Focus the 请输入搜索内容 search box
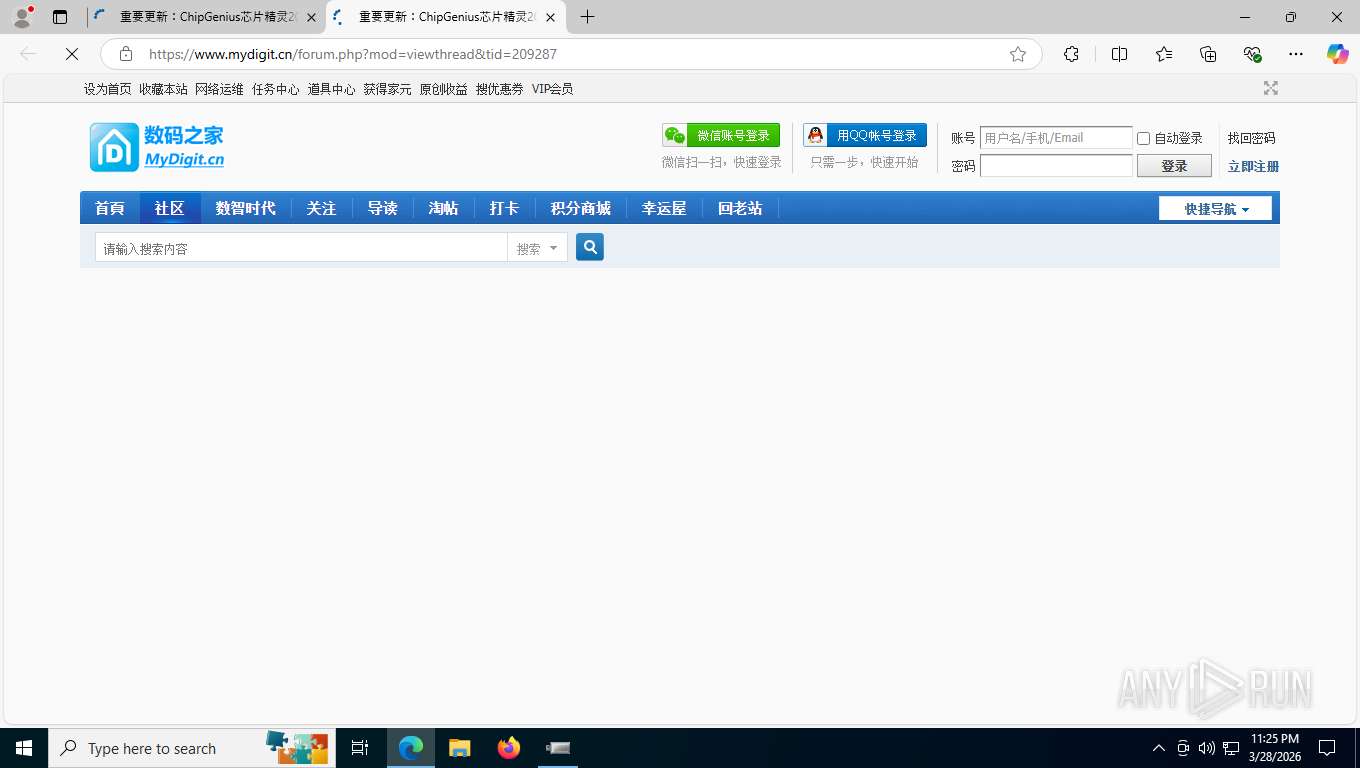Viewport: 1360px width, 768px height. click(301, 248)
